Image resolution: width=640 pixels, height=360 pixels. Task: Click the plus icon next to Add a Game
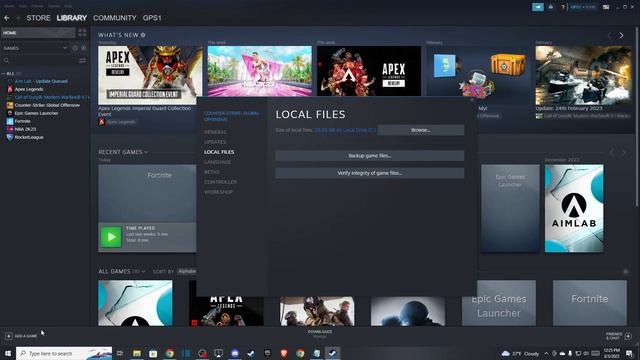(x=9, y=336)
